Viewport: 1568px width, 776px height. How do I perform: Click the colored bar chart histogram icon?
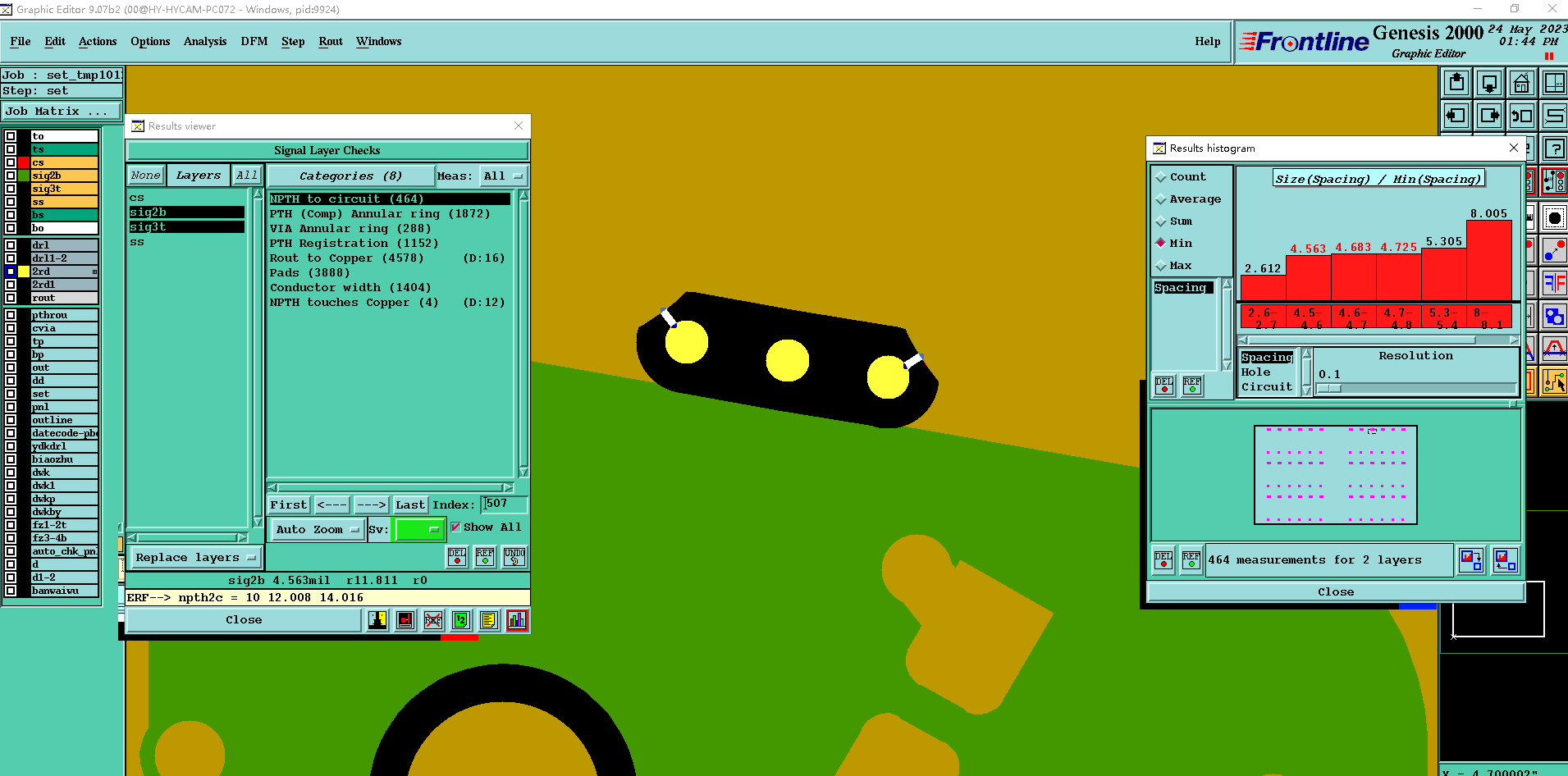click(x=517, y=620)
